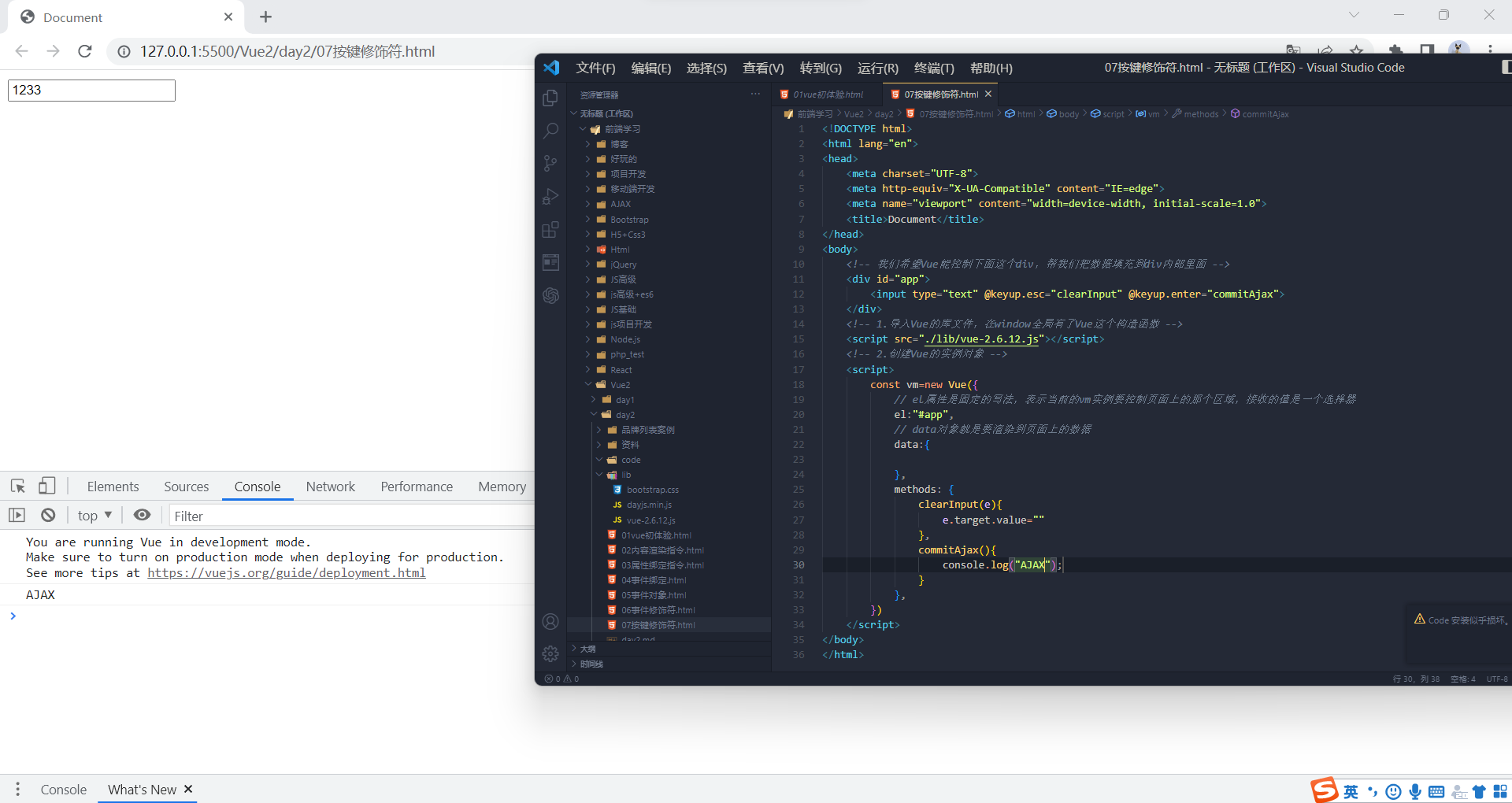Image resolution: width=1512 pixels, height=803 pixels.
Task: Switch to DevTools Performance tab
Action: pyautogui.click(x=417, y=487)
